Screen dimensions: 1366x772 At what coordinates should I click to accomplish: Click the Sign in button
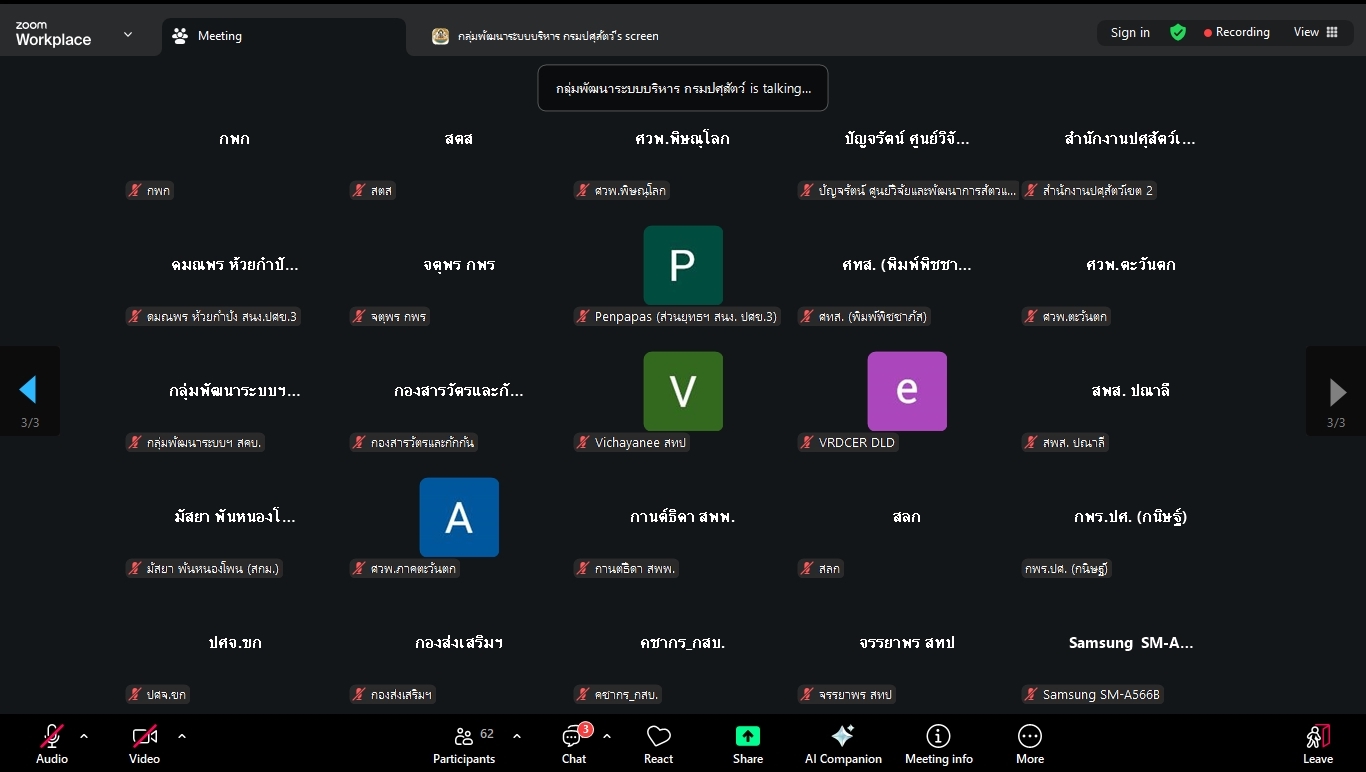1130,32
